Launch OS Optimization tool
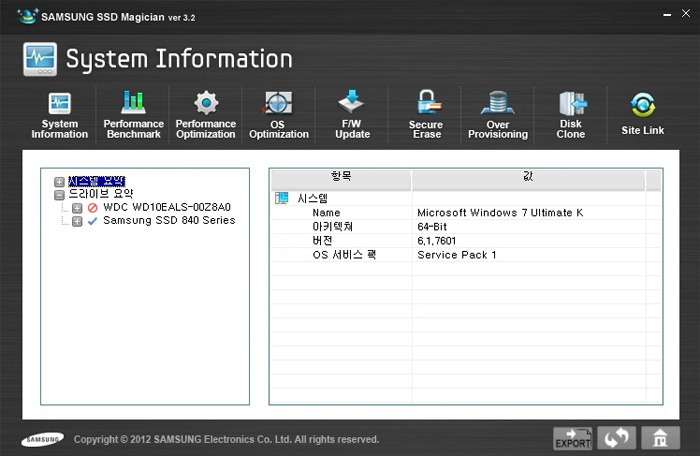The image size is (700, 456). (279, 115)
